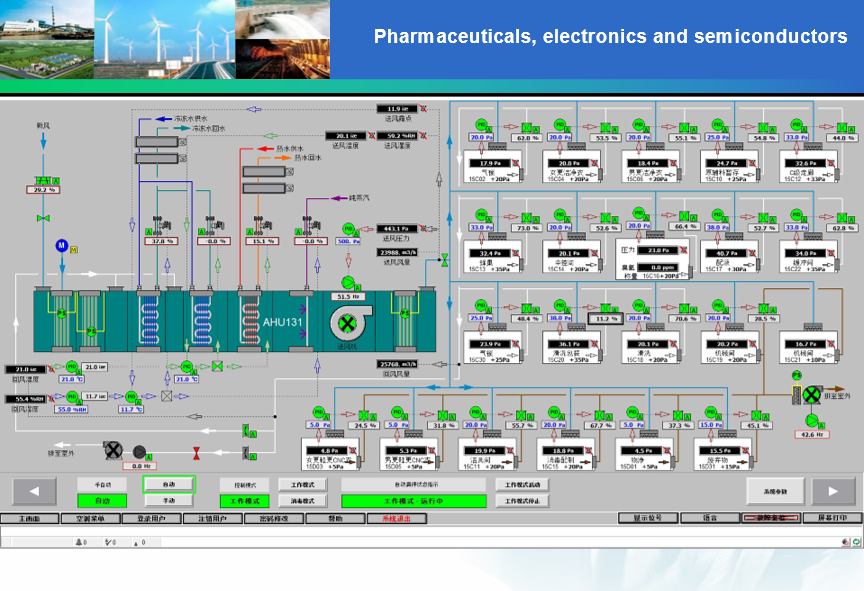Screen dimensions: 864x591
Task: Click the blue M motor icon
Action: (60, 245)
